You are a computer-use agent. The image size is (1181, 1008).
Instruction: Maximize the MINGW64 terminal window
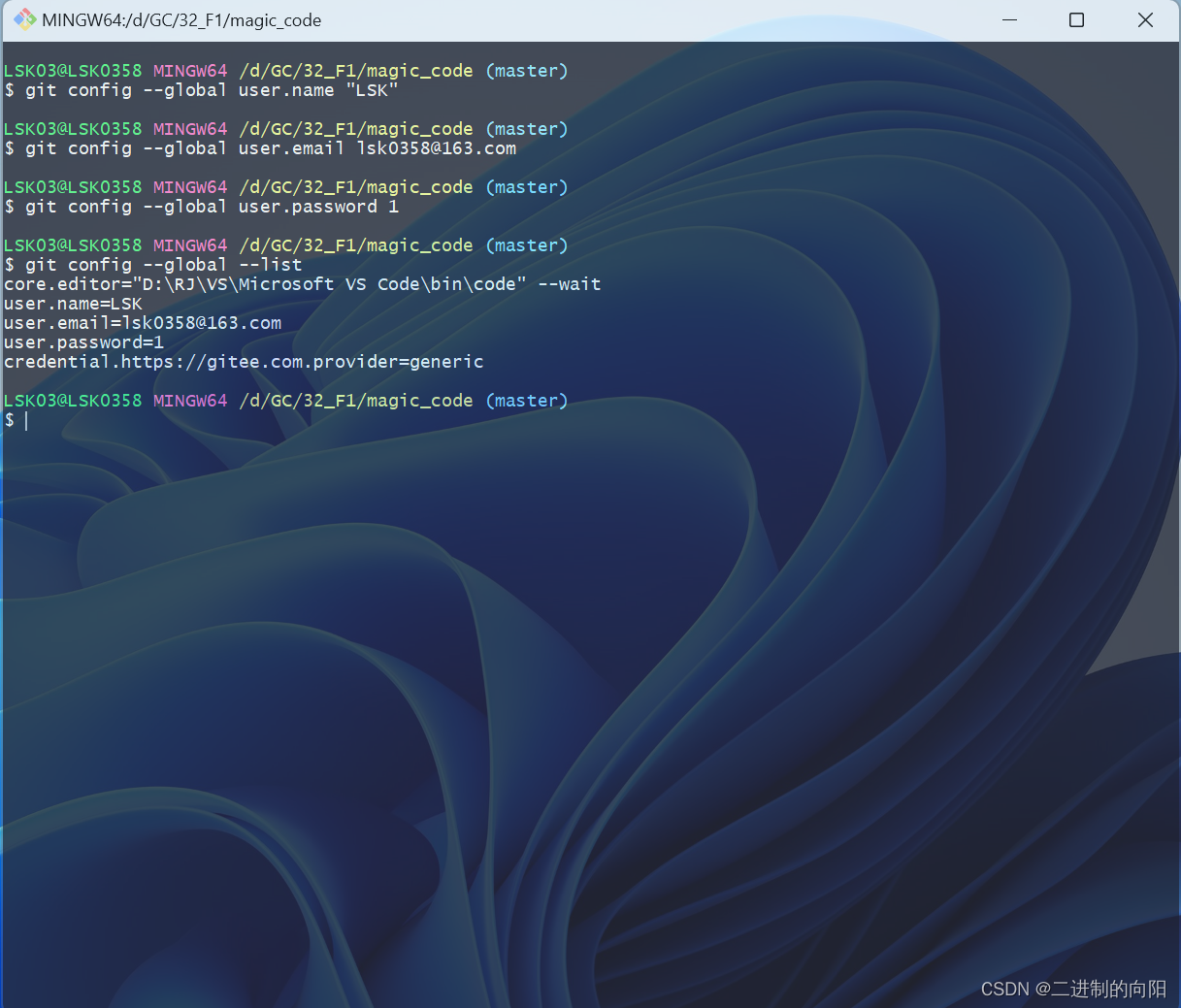tap(1076, 19)
